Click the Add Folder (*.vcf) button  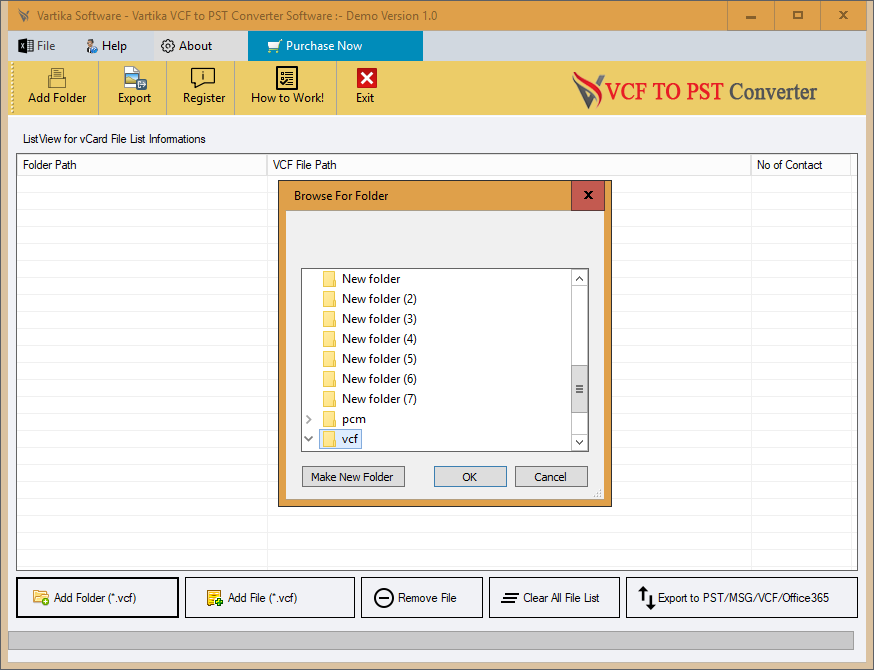pyautogui.click(x=98, y=598)
